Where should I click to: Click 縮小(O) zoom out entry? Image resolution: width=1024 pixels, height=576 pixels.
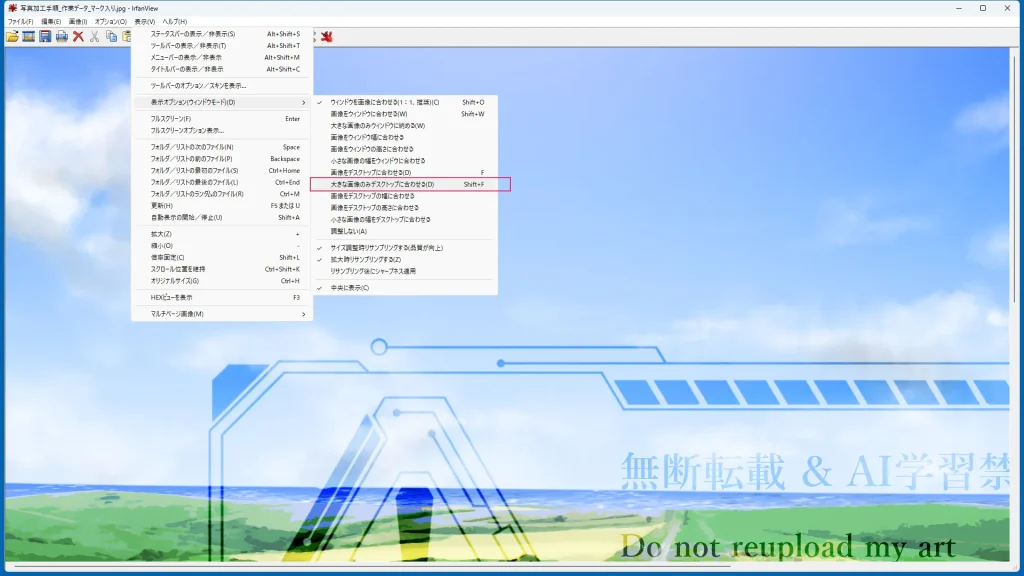pyautogui.click(x=222, y=246)
